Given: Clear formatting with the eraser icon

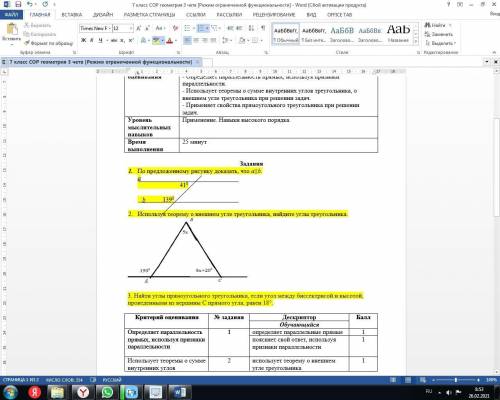Looking at the screenshot, I should 175,28.
